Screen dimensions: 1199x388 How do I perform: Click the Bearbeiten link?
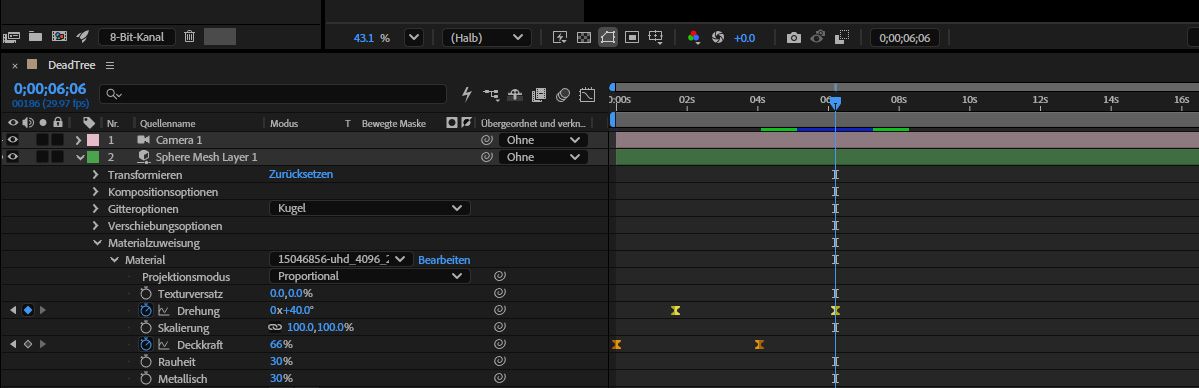(x=444, y=260)
